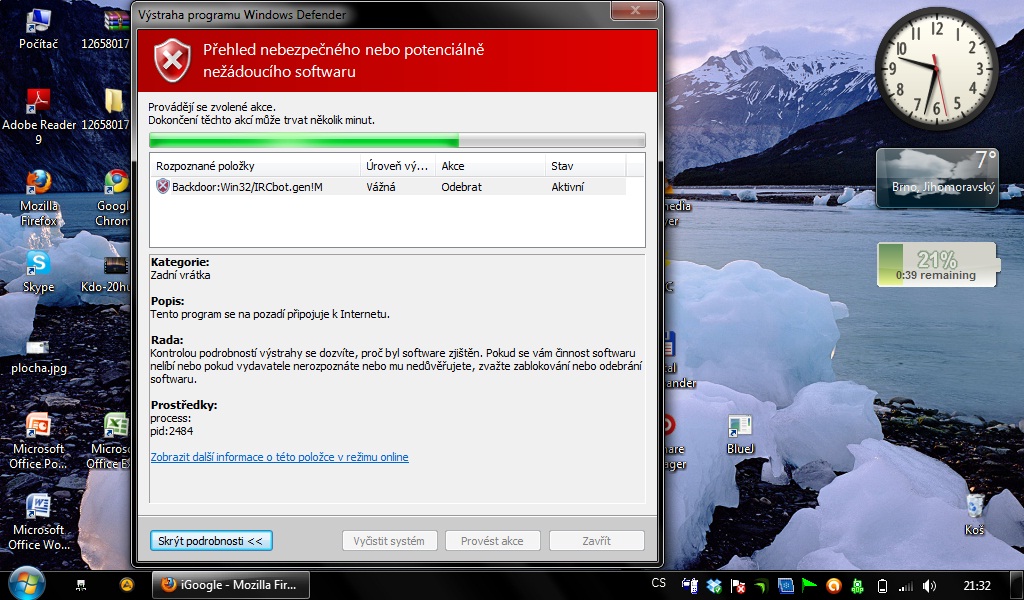Open the Microsoft Office PowerPoint shortcut
The width and height of the screenshot is (1024, 600).
click(x=38, y=441)
